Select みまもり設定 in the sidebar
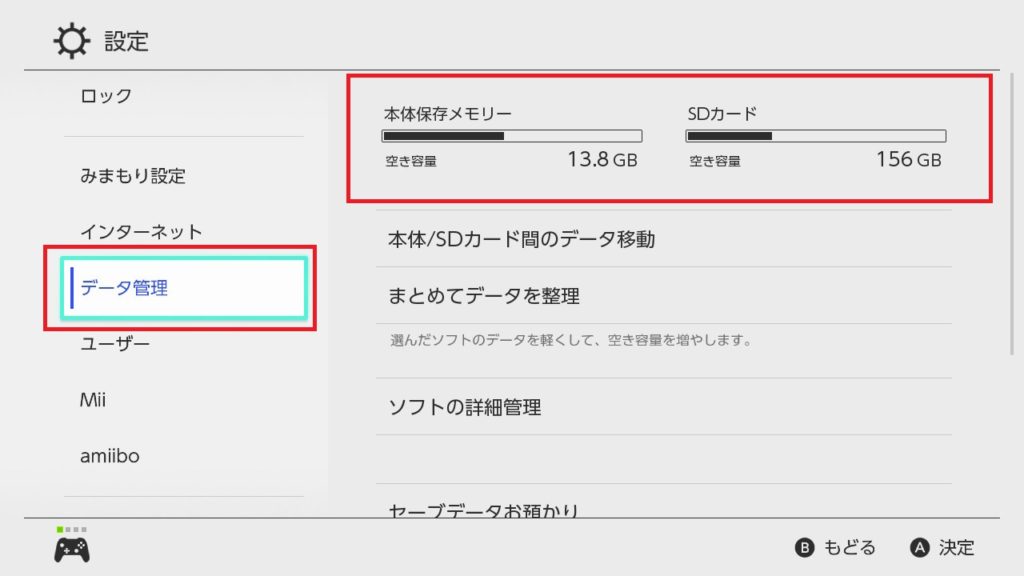This screenshot has width=1024, height=576. pyautogui.click(x=133, y=176)
